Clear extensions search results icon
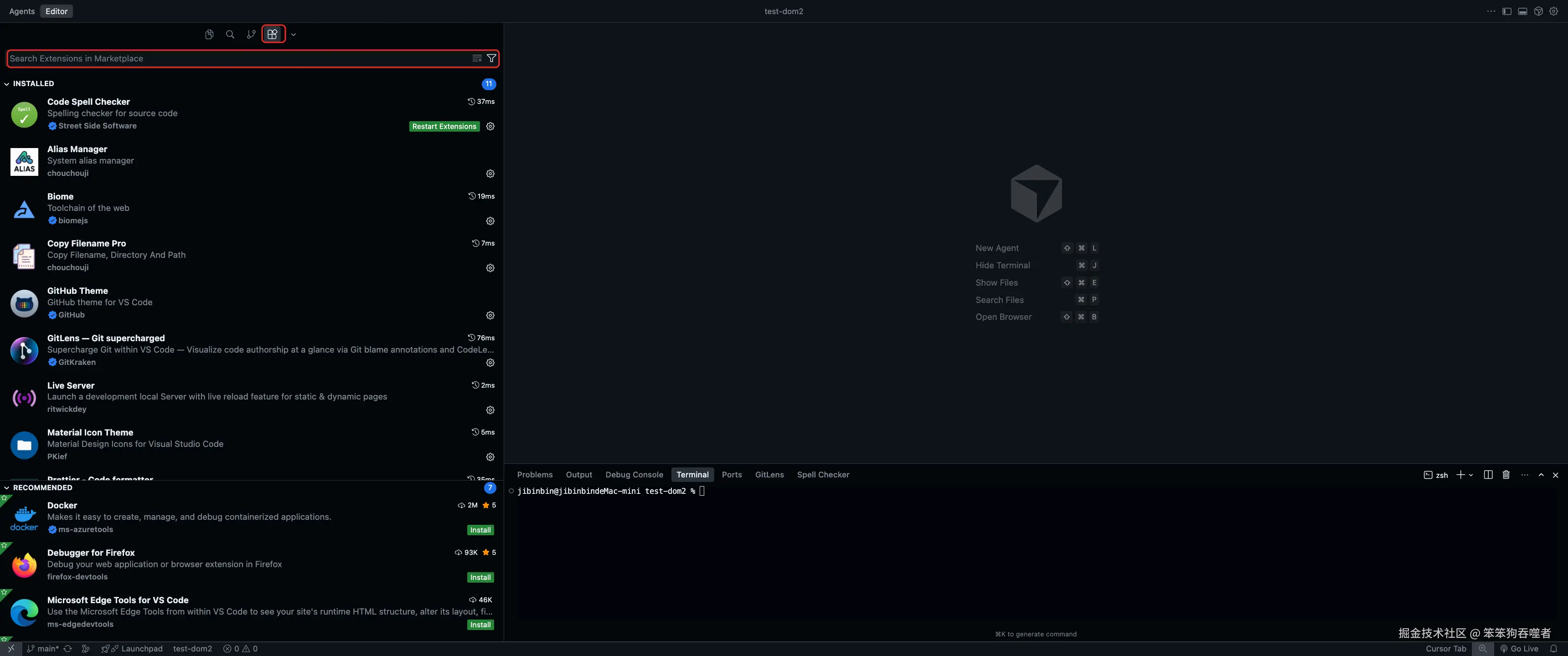The image size is (1568, 656). coord(477,58)
